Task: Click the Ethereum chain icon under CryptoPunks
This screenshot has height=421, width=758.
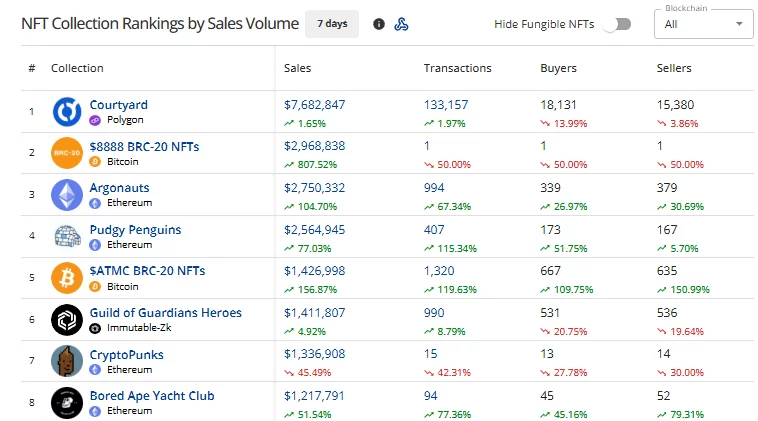Action: 95,370
